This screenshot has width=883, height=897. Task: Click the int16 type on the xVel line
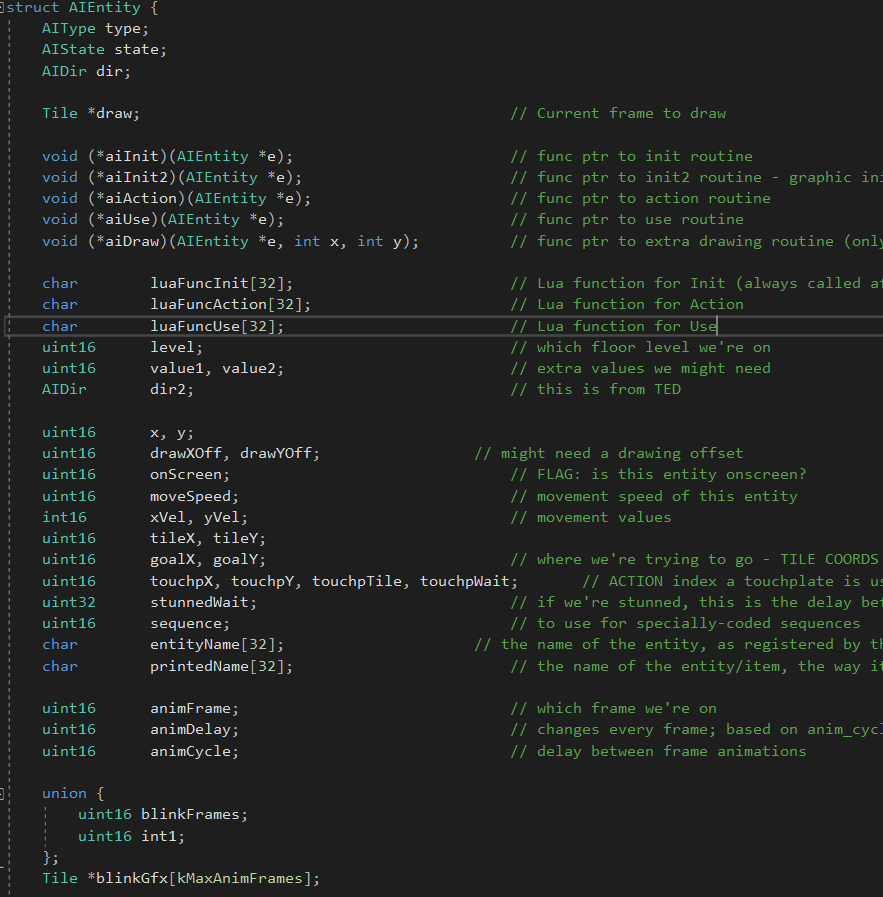64,518
